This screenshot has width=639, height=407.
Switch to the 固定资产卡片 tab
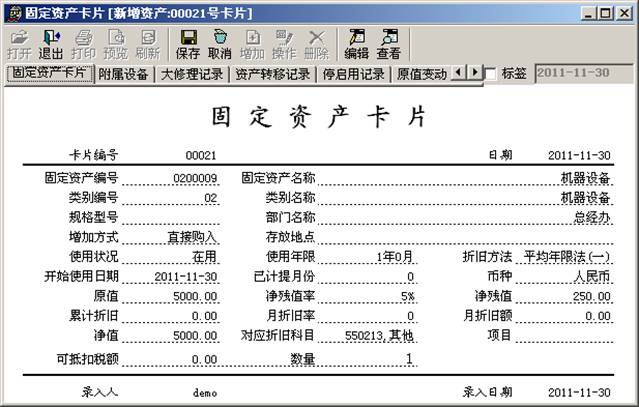(x=49, y=73)
